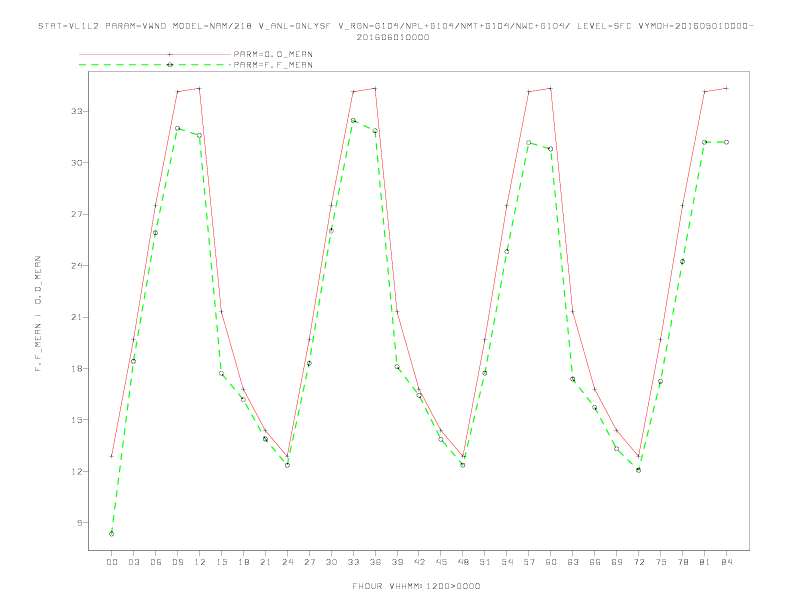Click the x-axis forecast hour label 75
Screen dimensions: 792x612
click(x=661, y=562)
